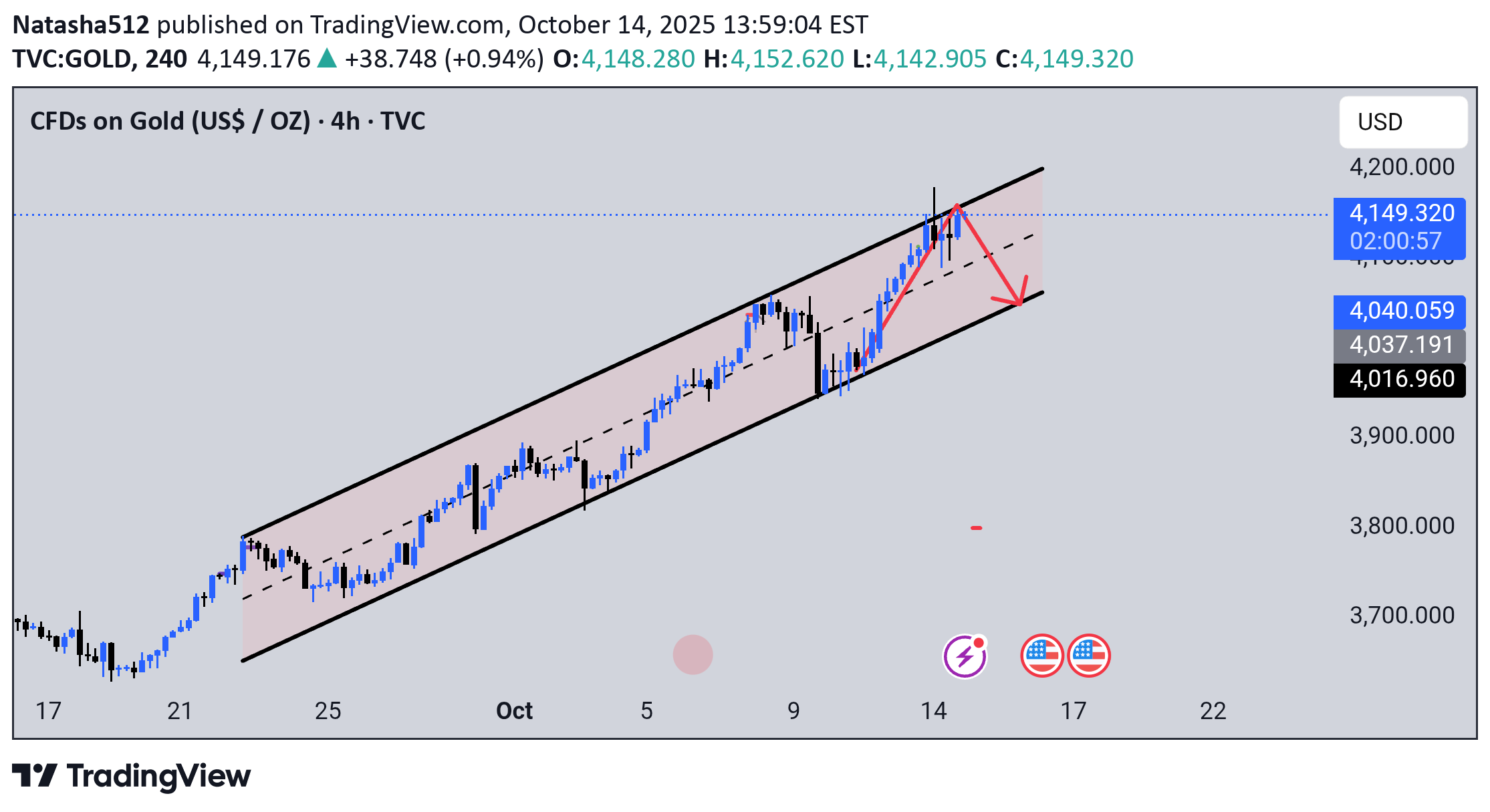The width and height of the screenshot is (1490, 812).
Task: Click the TradingView logo at the bottom
Action: point(131,776)
